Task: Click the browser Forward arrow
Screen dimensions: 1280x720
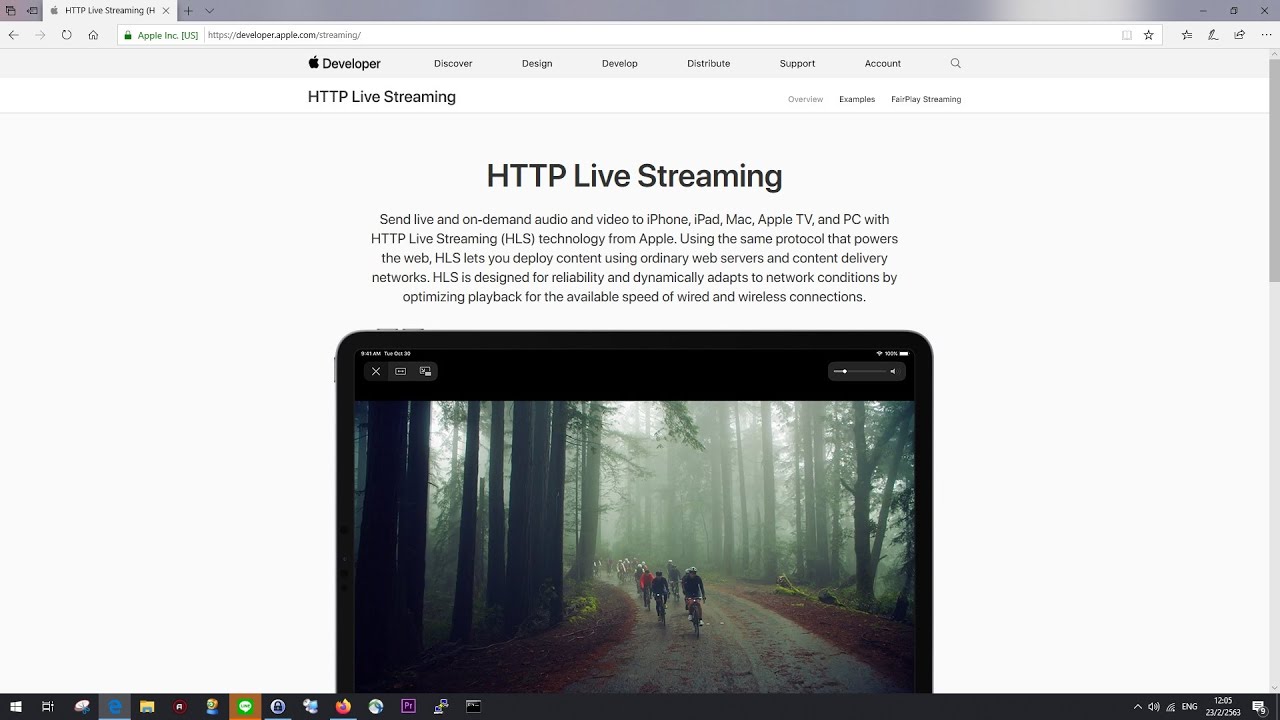Action: click(x=40, y=34)
